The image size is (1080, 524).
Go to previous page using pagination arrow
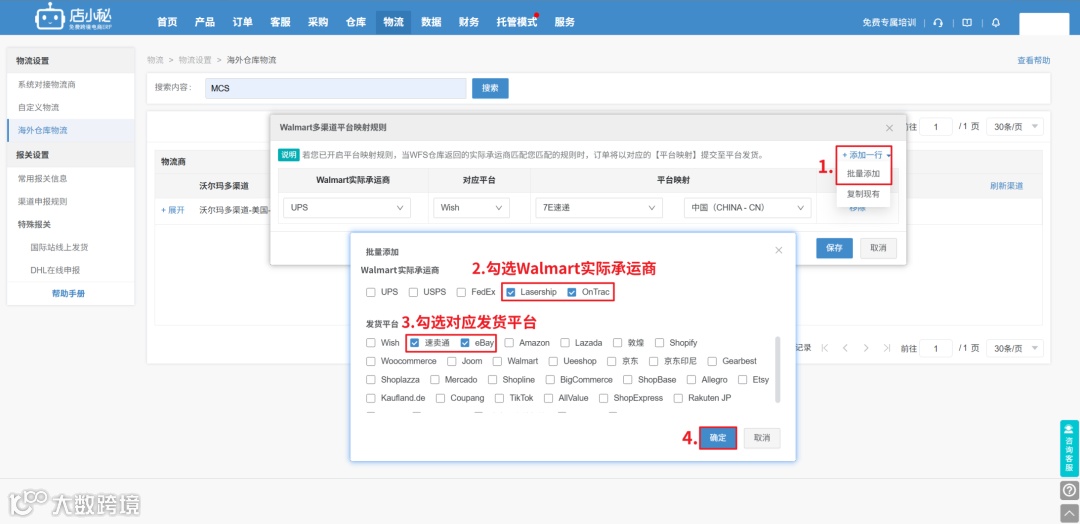coord(845,348)
